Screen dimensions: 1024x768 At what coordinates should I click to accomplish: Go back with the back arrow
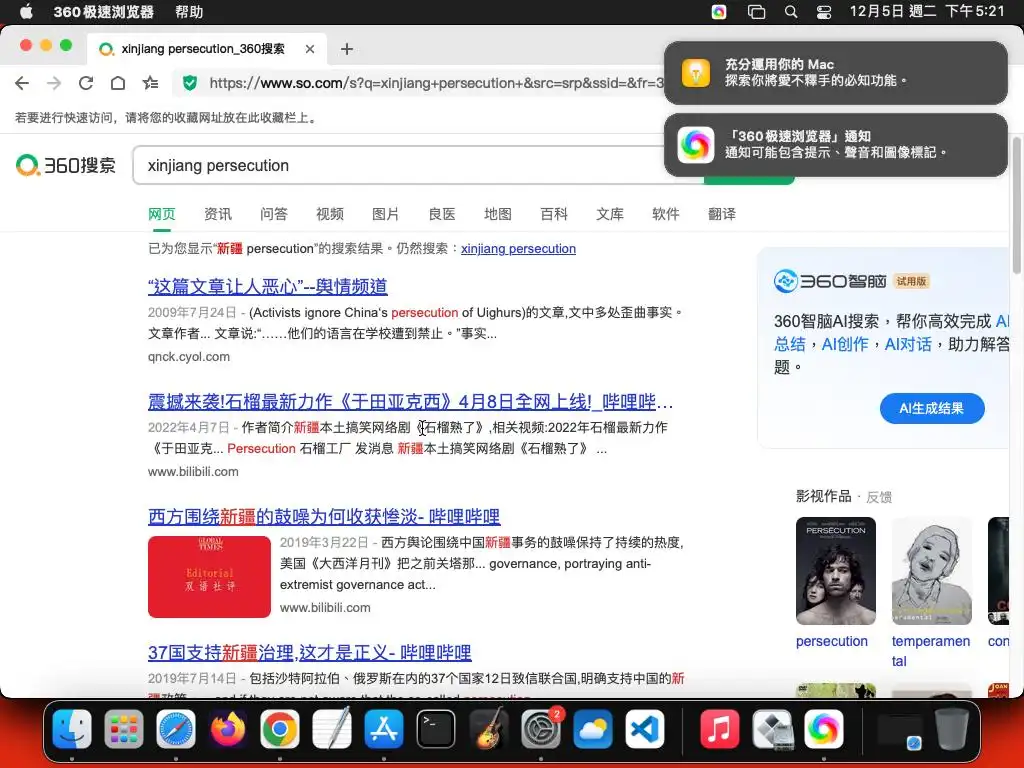tap(22, 83)
